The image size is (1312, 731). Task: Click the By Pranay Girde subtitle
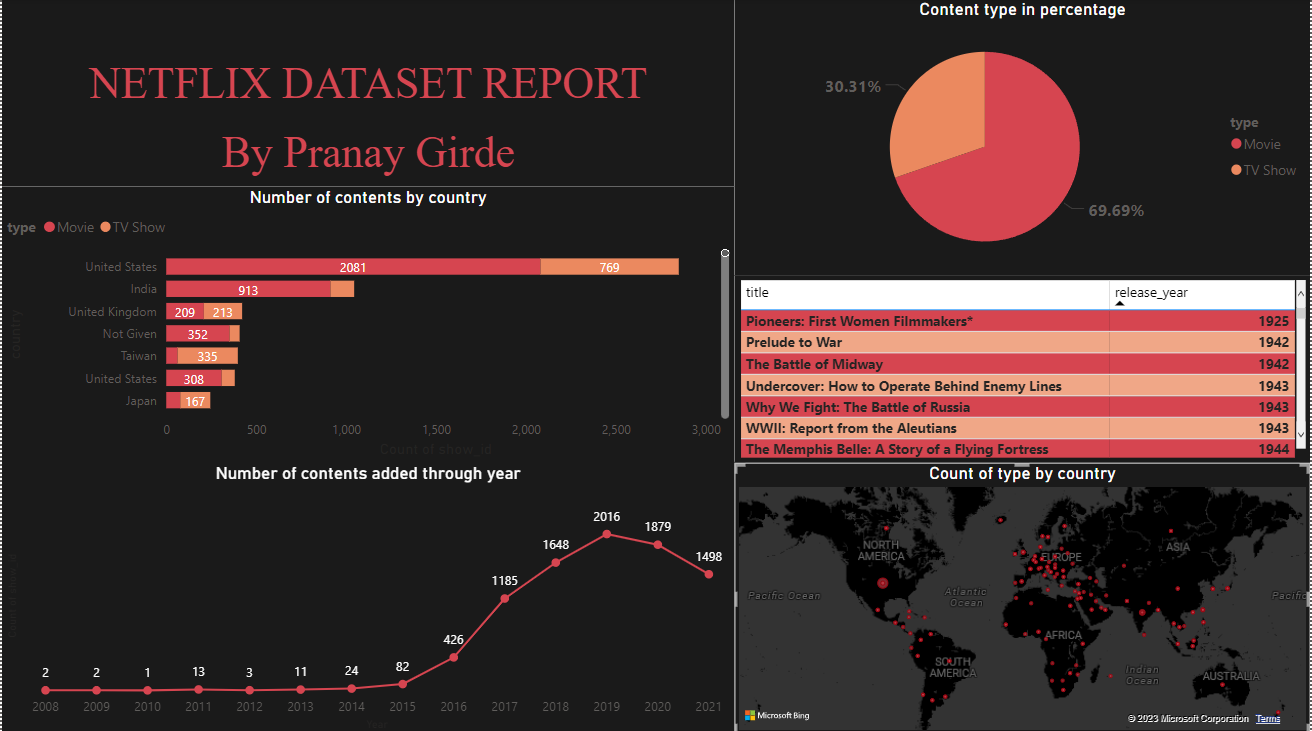pyautogui.click(x=368, y=153)
